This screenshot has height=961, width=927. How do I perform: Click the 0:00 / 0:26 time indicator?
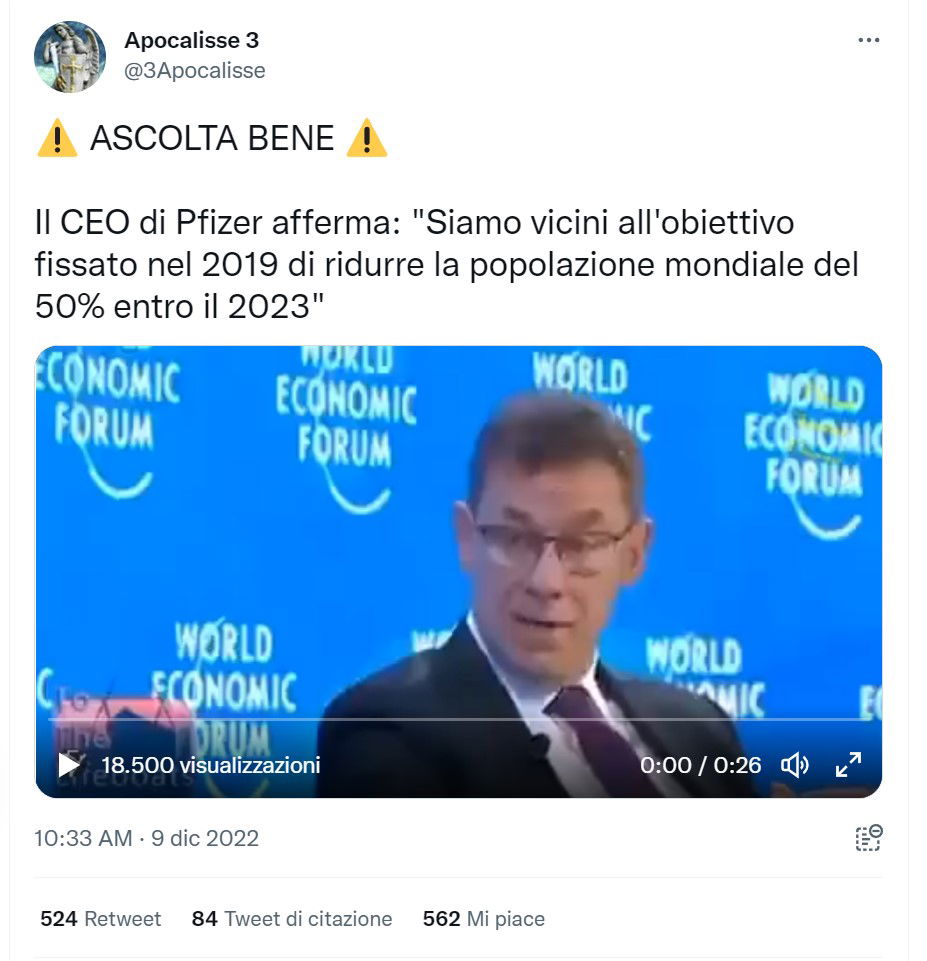[700, 765]
